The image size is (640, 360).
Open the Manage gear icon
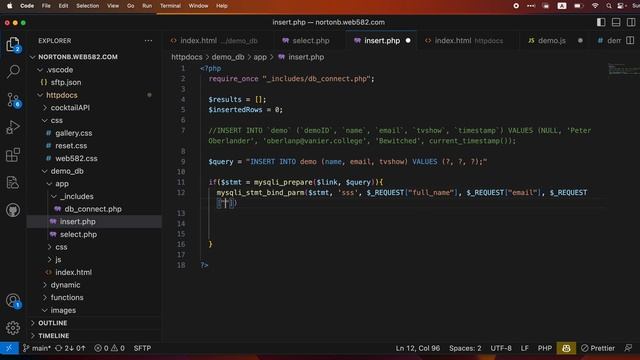(x=13, y=328)
